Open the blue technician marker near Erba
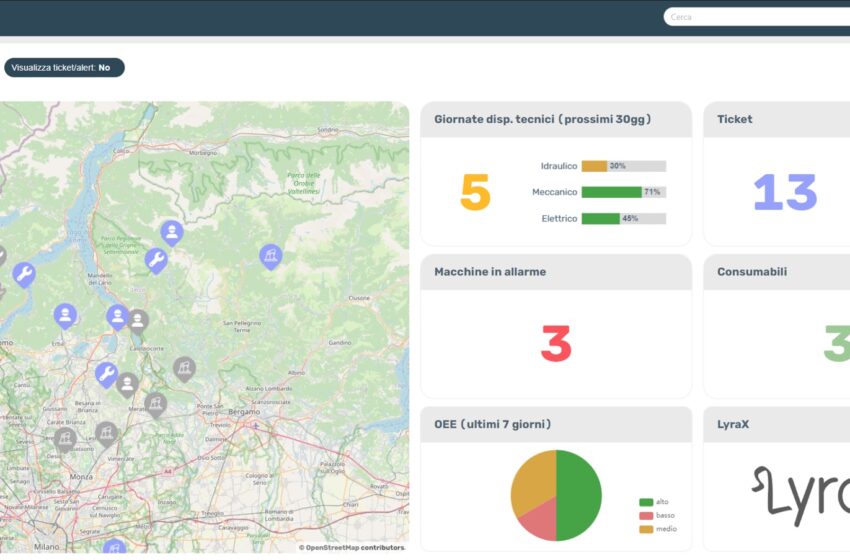This screenshot has width=850, height=560. pos(65,315)
